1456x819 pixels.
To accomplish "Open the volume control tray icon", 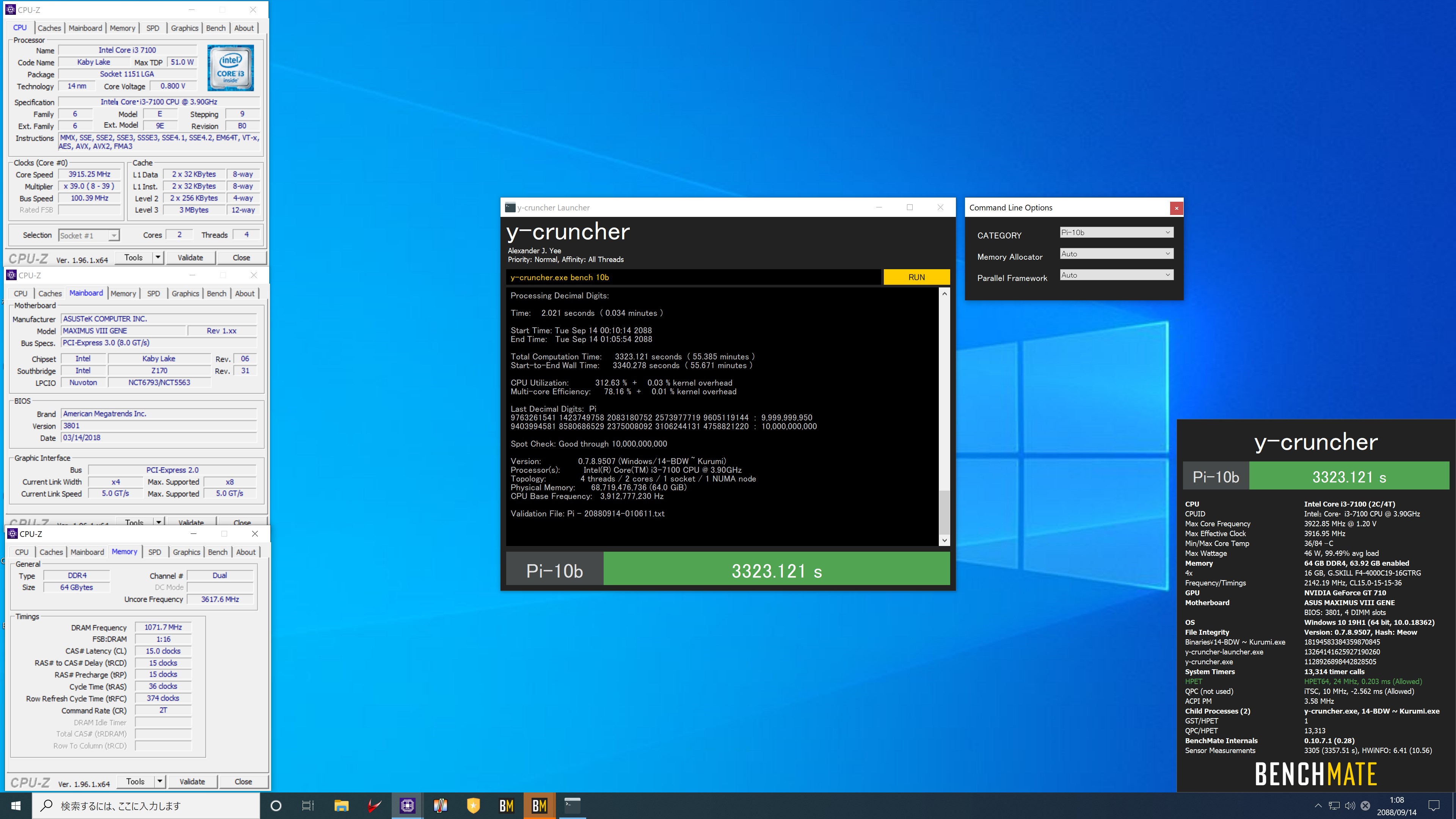I will click(1350, 805).
